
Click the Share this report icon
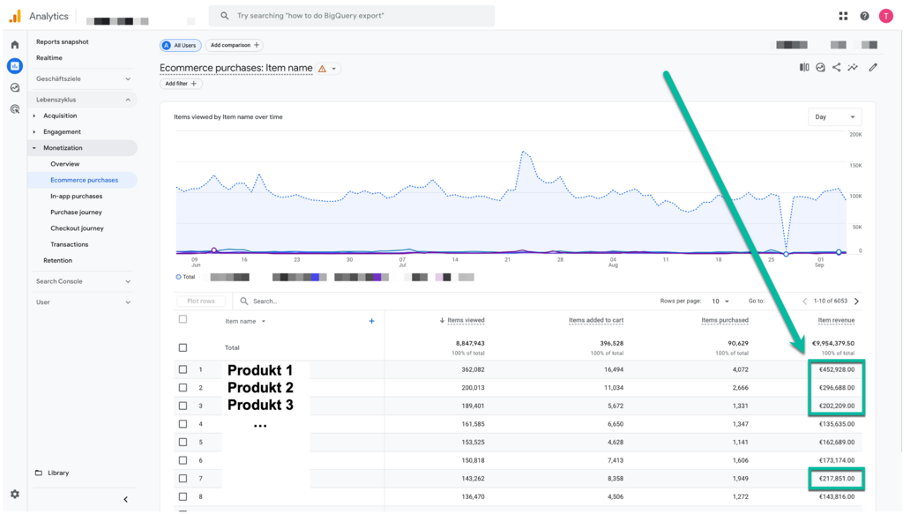[837, 67]
